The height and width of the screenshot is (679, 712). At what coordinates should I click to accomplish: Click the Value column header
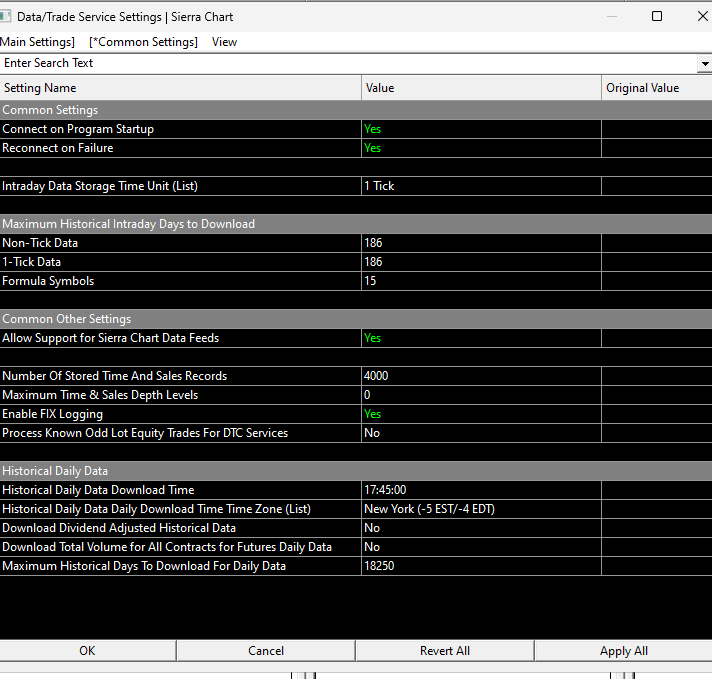coord(481,88)
